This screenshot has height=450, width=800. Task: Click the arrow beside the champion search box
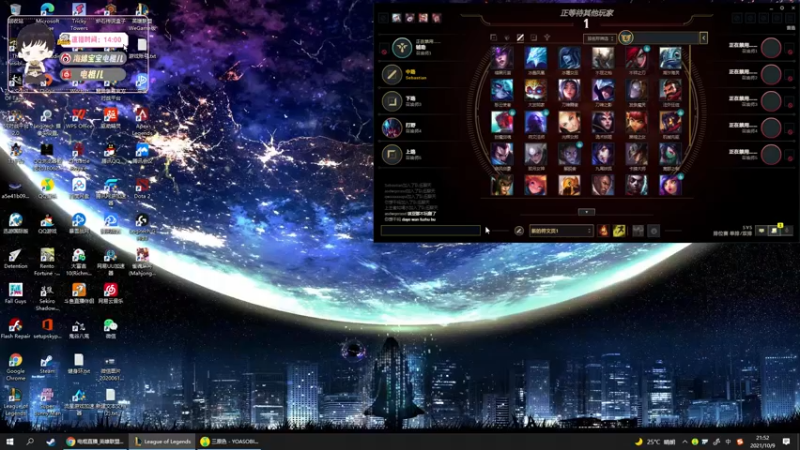(x=704, y=38)
